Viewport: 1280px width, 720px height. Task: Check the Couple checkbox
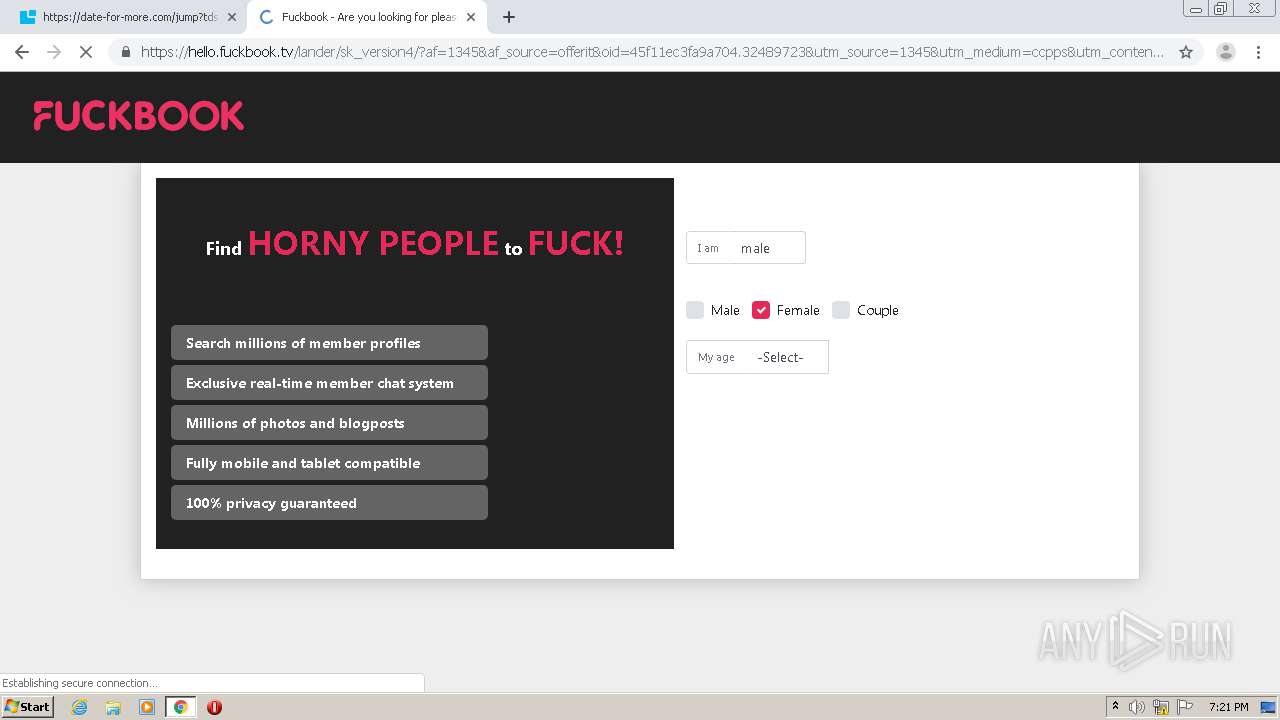pyautogui.click(x=841, y=310)
